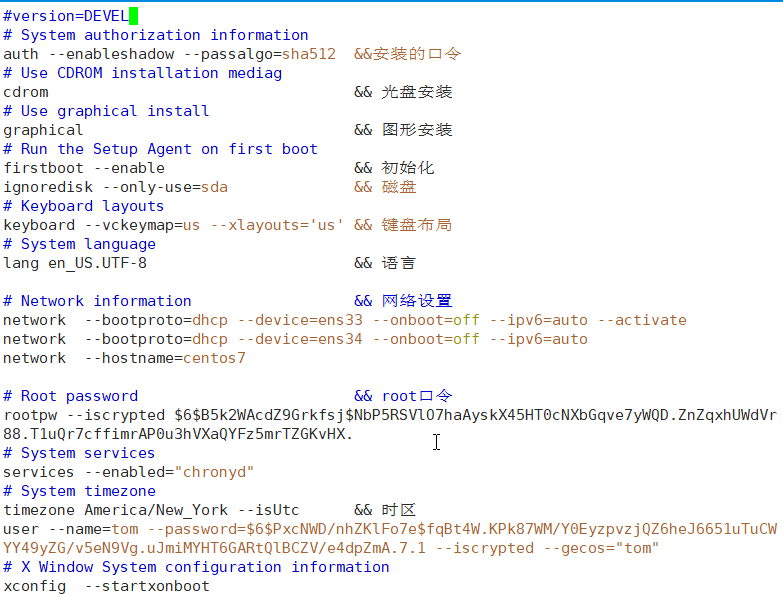
Task: Click the 'lang en_US.UTF-8' line
Action: pos(75,263)
